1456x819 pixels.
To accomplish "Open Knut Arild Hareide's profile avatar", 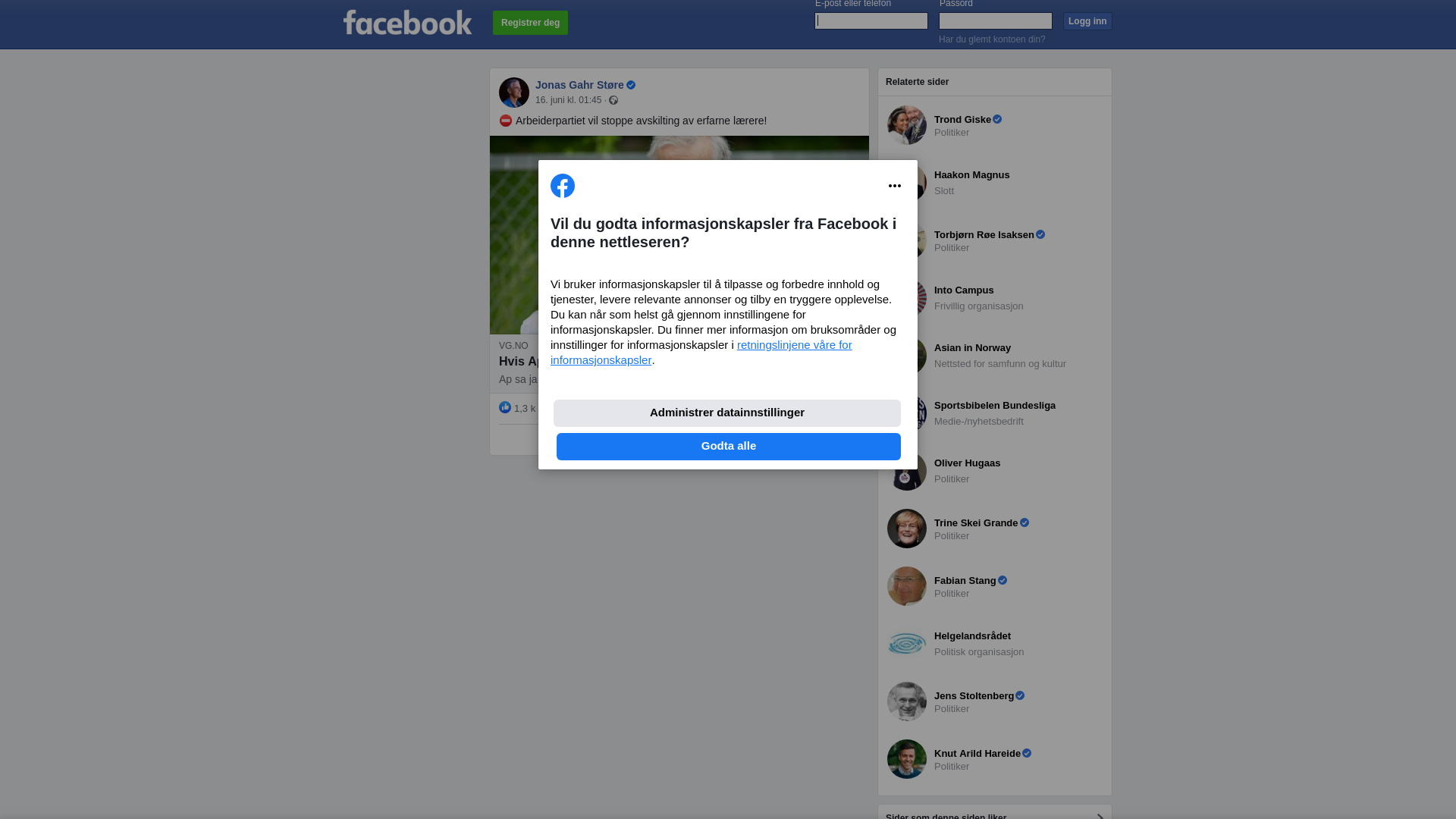I will (x=907, y=759).
